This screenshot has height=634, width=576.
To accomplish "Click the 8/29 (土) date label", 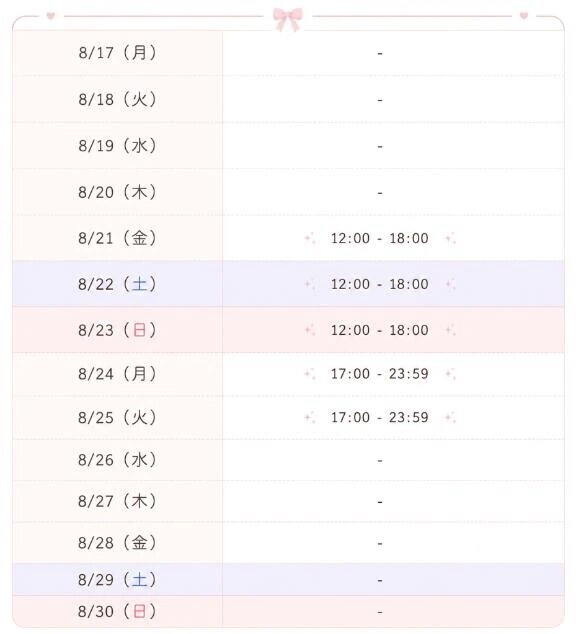I will [x=117, y=580].
